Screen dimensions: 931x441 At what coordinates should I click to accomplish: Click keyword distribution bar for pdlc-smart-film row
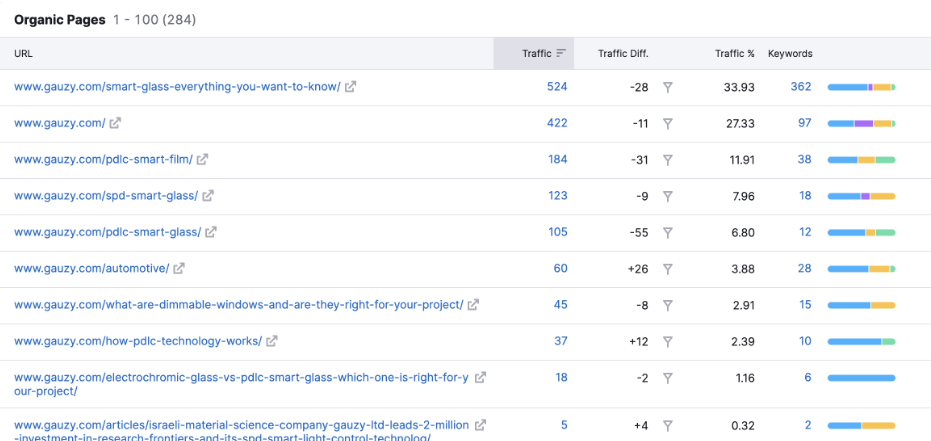point(861,160)
